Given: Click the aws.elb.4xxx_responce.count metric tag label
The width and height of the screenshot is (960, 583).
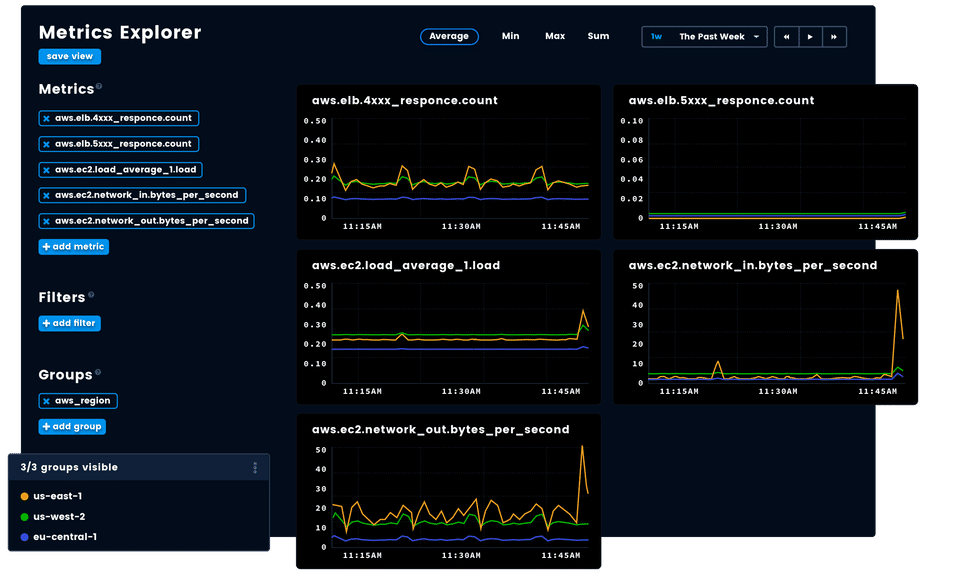Looking at the screenshot, I should pyautogui.click(x=123, y=118).
